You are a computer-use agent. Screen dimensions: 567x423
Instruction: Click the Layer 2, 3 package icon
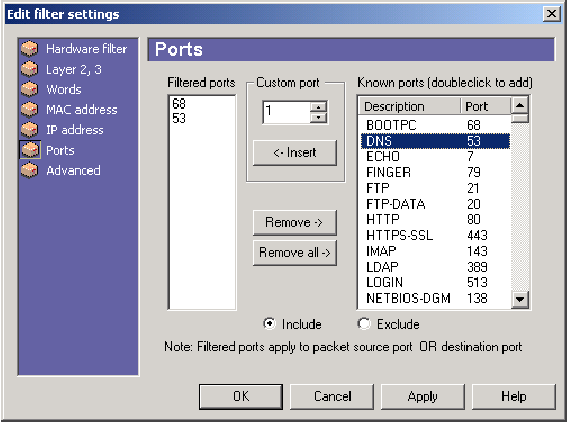tap(29, 69)
